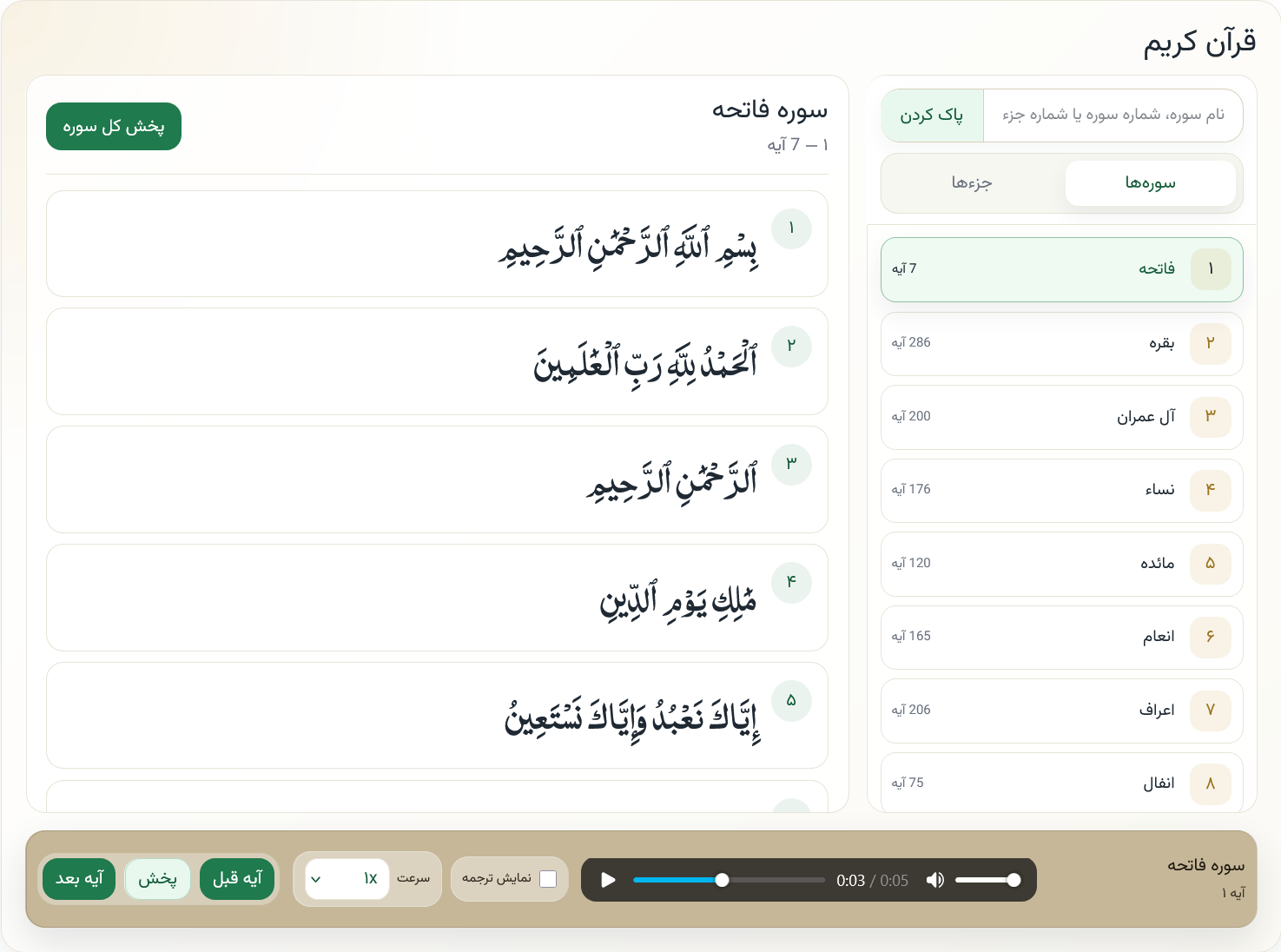Click the audio progress slider
This screenshot has width=1281, height=952.
tap(729, 880)
